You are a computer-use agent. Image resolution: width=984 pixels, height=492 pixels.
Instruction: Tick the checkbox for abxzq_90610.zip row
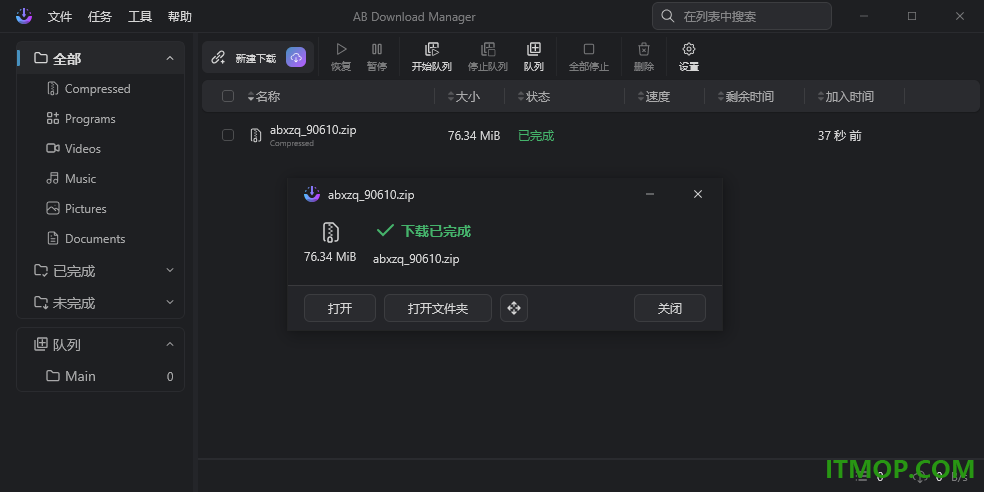click(x=228, y=135)
